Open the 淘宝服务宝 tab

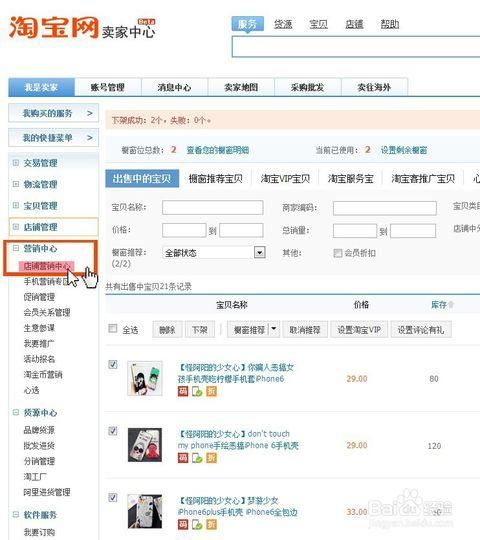point(351,178)
